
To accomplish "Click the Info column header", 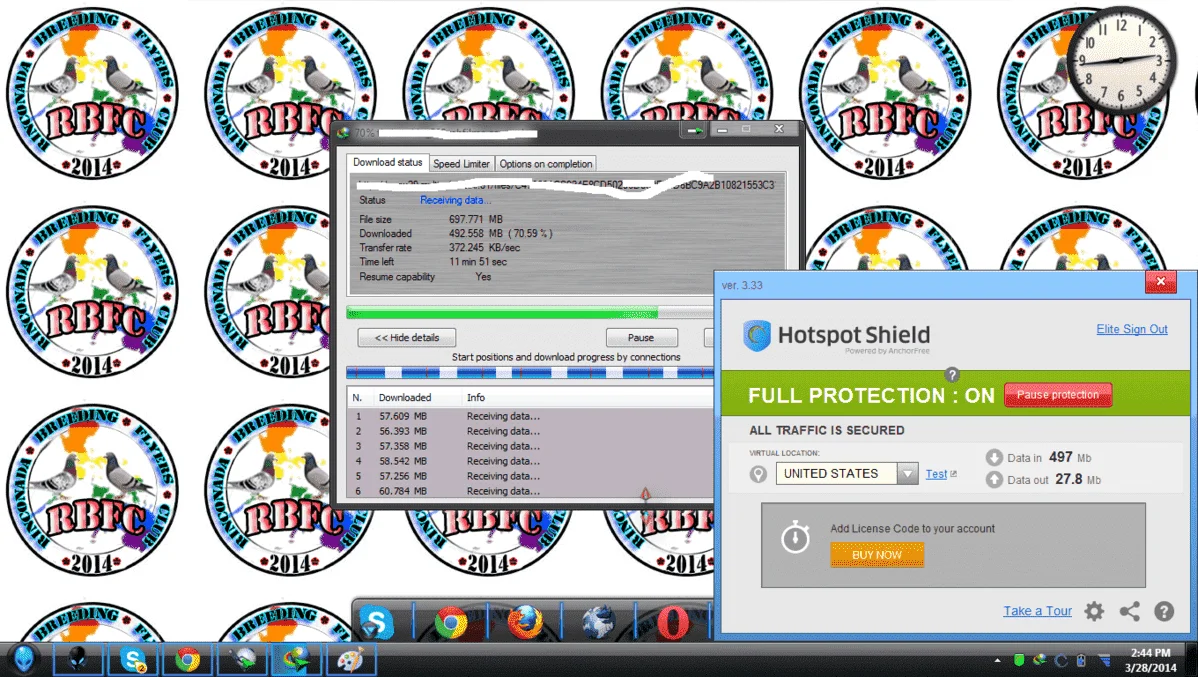I will (x=476, y=397).
